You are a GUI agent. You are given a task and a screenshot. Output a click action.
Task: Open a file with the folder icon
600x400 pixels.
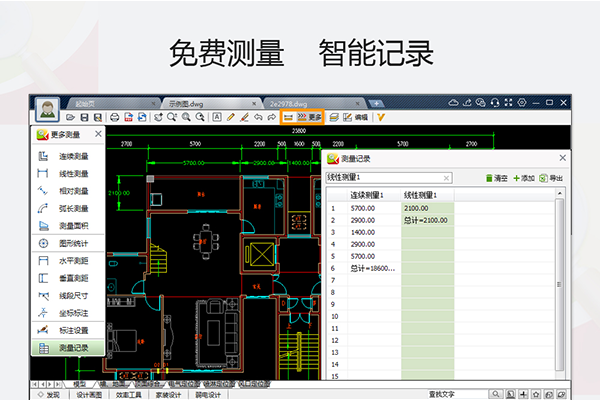[x=70, y=117]
